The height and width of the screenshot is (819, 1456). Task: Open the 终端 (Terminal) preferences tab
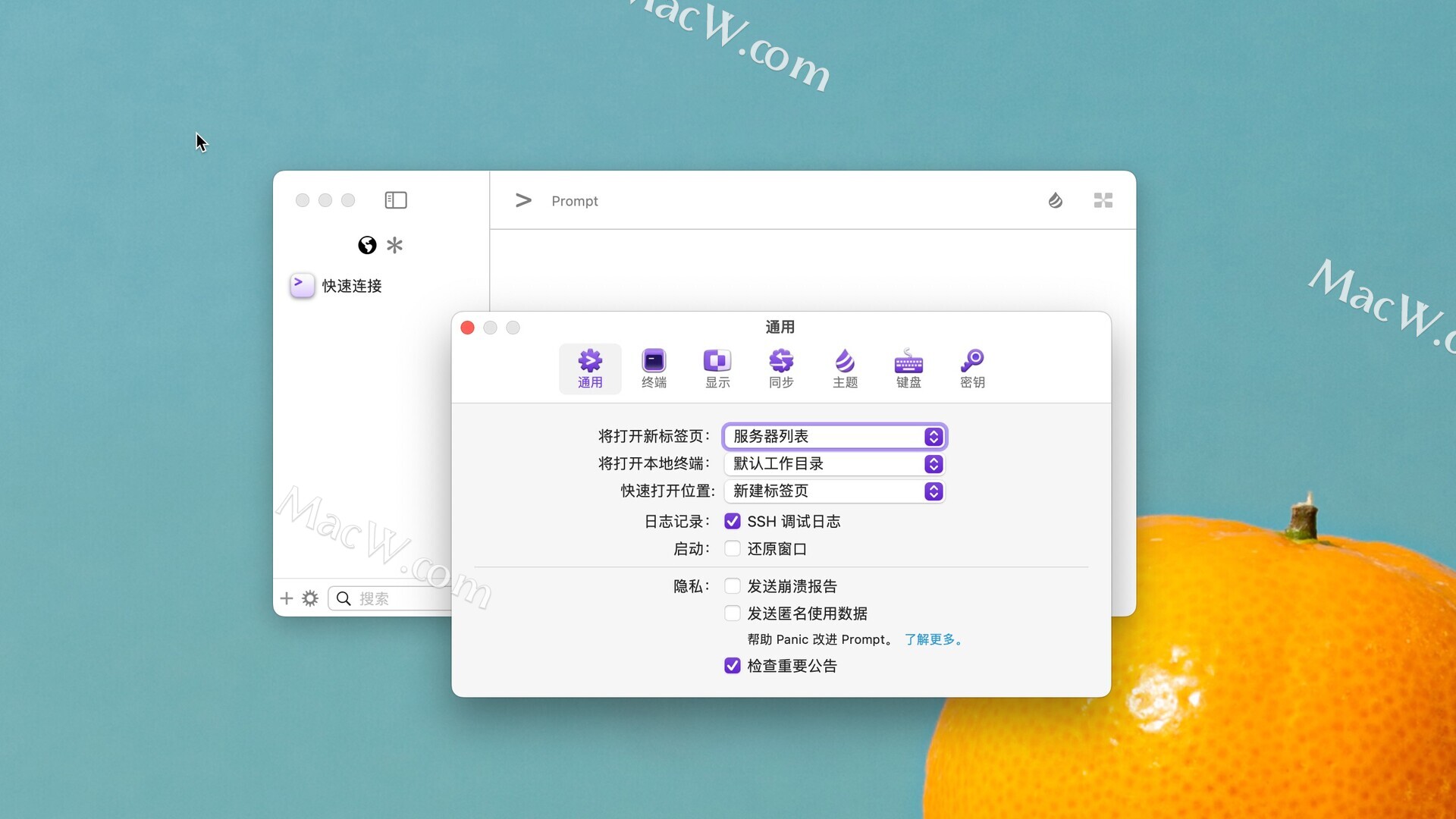click(654, 369)
